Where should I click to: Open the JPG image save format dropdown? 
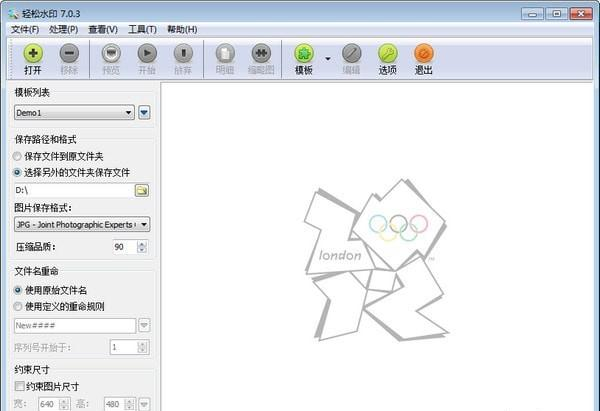coord(82,225)
